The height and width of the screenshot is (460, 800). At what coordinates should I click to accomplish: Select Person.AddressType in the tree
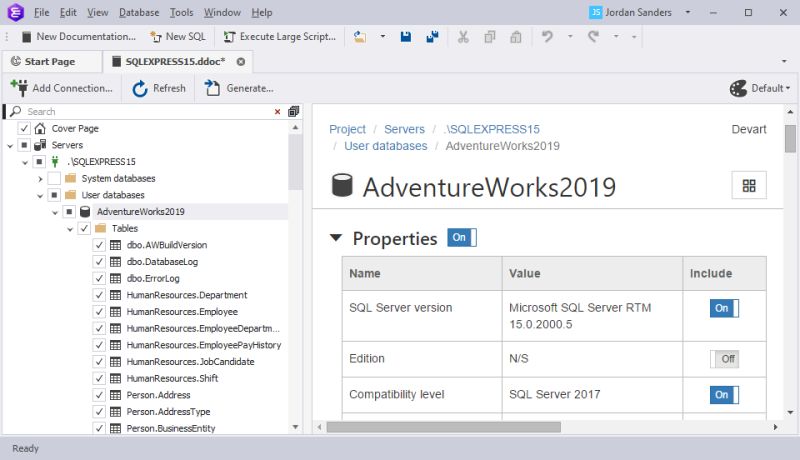pos(168,412)
